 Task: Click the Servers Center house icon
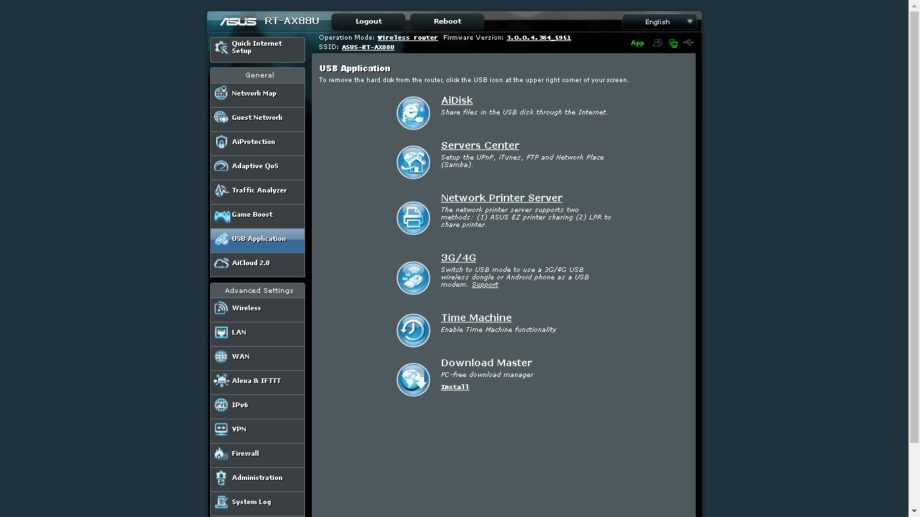tap(413, 162)
